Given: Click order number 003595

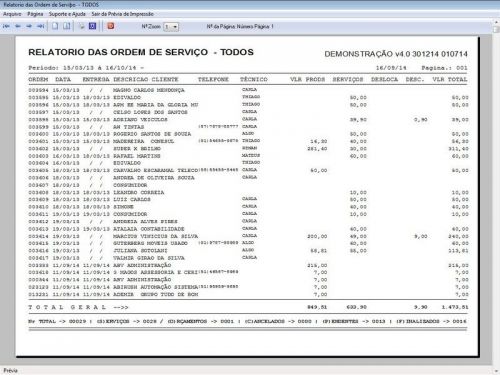Looking at the screenshot, I should (38, 98).
